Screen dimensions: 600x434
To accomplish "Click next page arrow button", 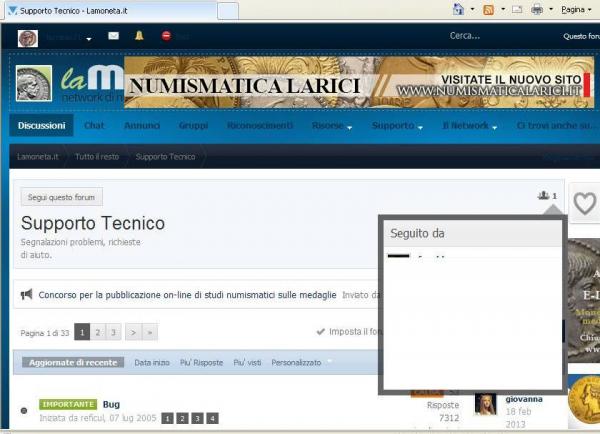I will coord(133,332).
